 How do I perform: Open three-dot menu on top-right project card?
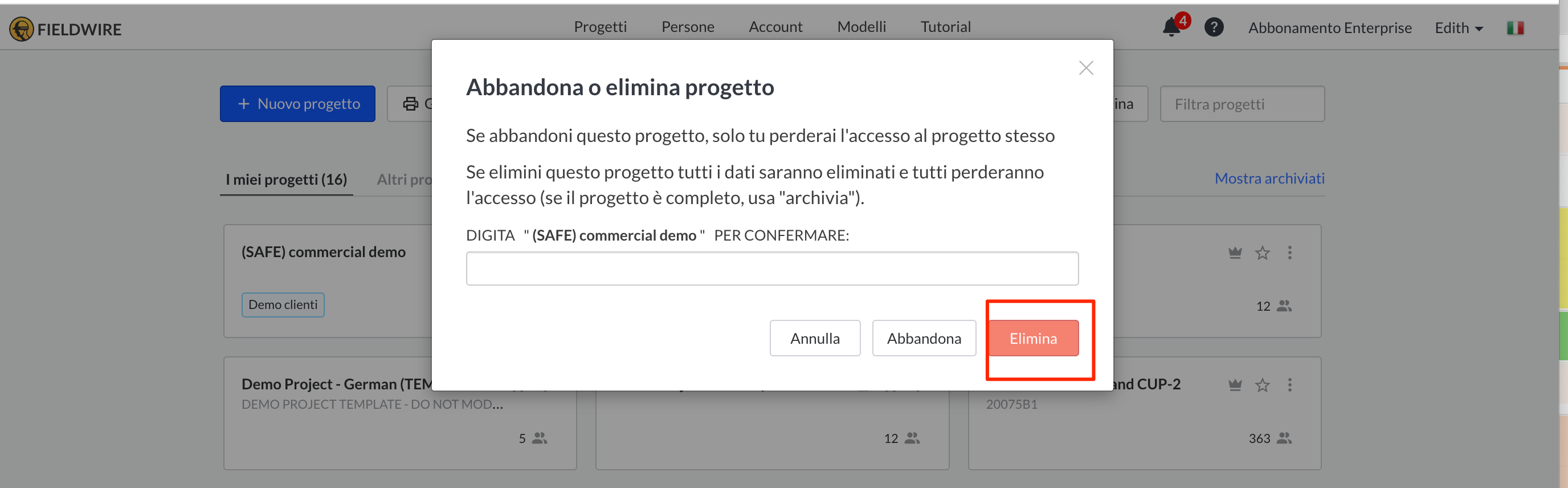click(1290, 253)
